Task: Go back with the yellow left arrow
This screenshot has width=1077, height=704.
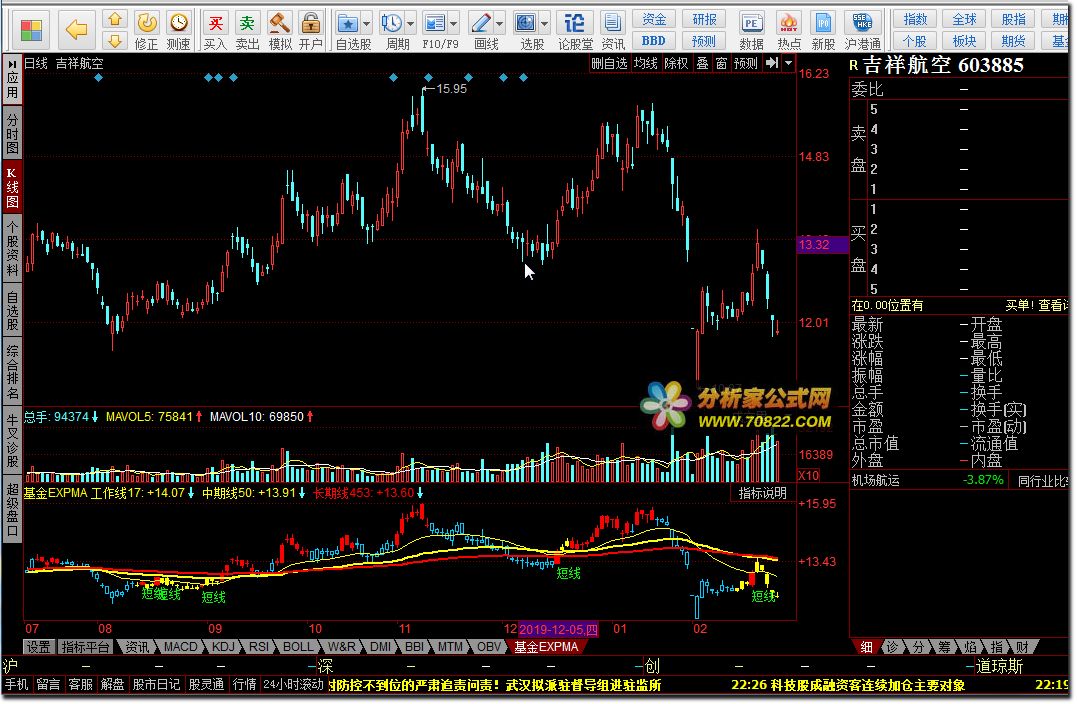Action: click(x=76, y=30)
